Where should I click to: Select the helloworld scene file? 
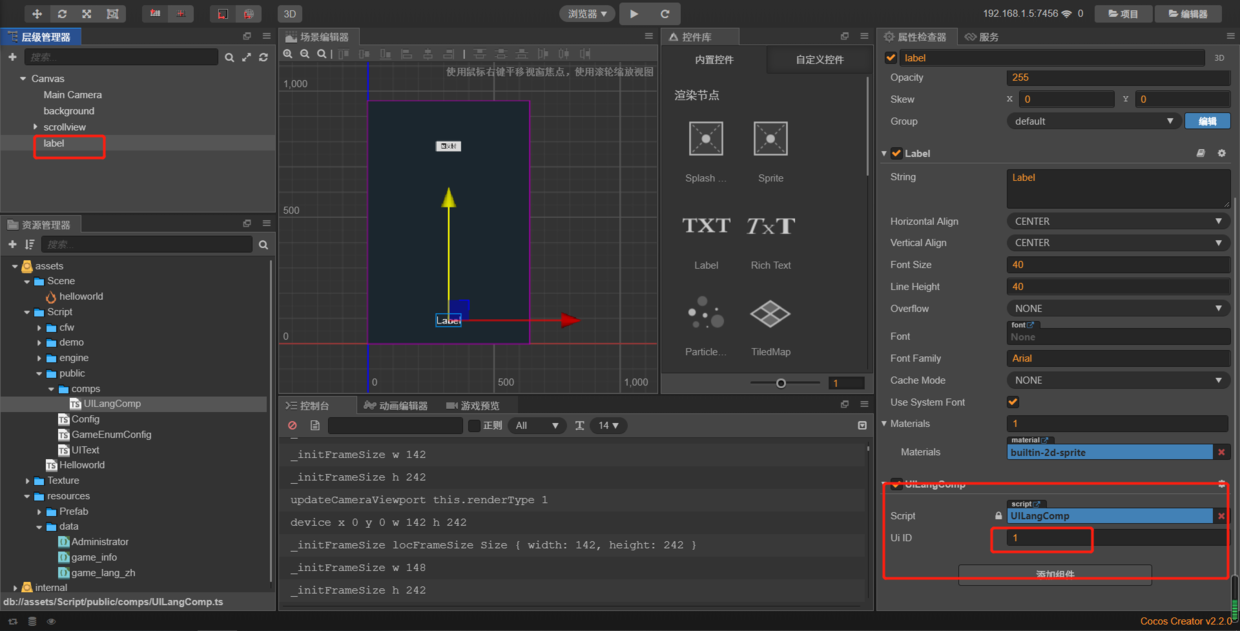pyautogui.click(x=81, y=297)
